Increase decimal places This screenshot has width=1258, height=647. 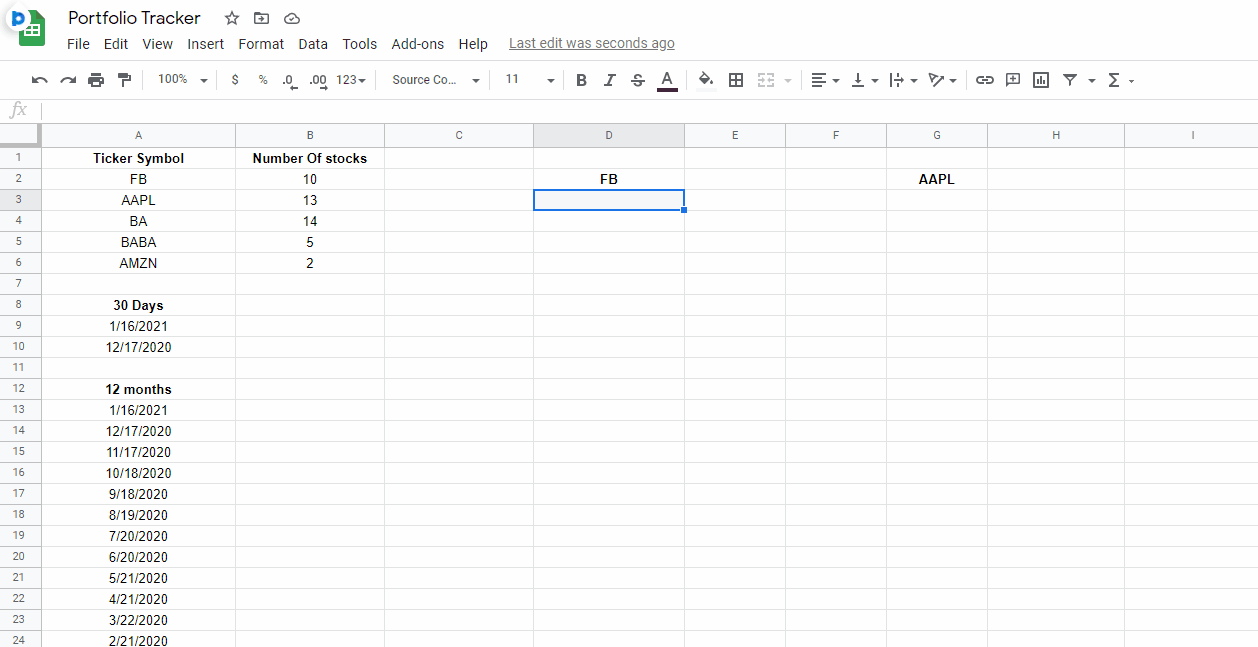point(318,80)
